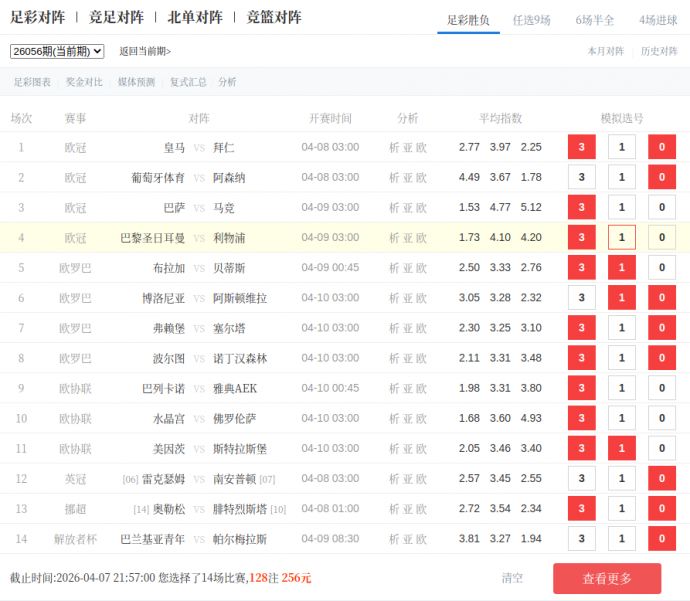Click 析 analysis link for 巴萨 vs 马竞

(x=394, y=208)
